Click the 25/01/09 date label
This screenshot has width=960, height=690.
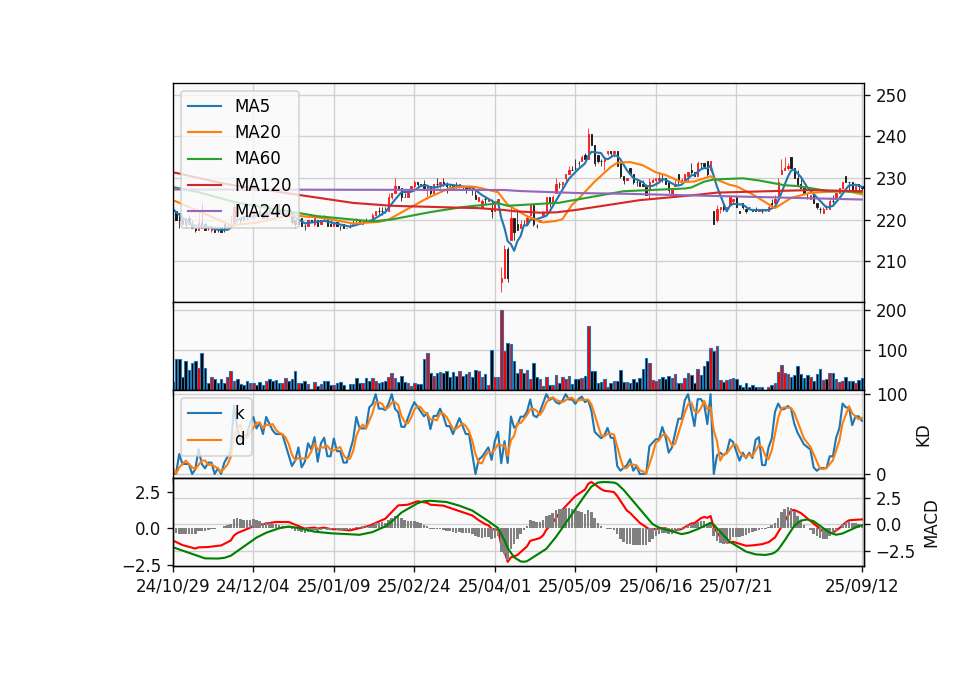tap(334, 586)
